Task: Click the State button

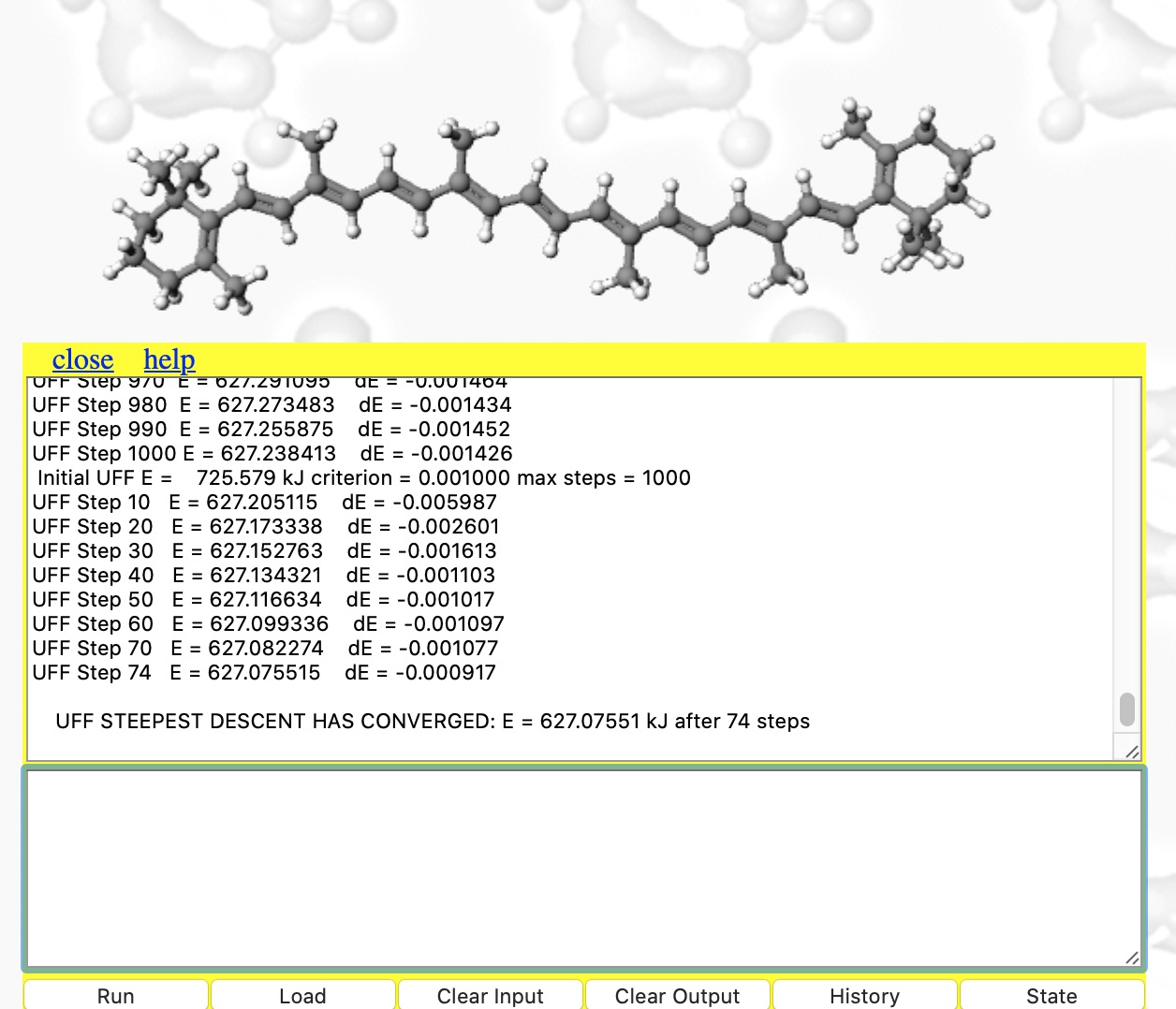Action: 1051,995
